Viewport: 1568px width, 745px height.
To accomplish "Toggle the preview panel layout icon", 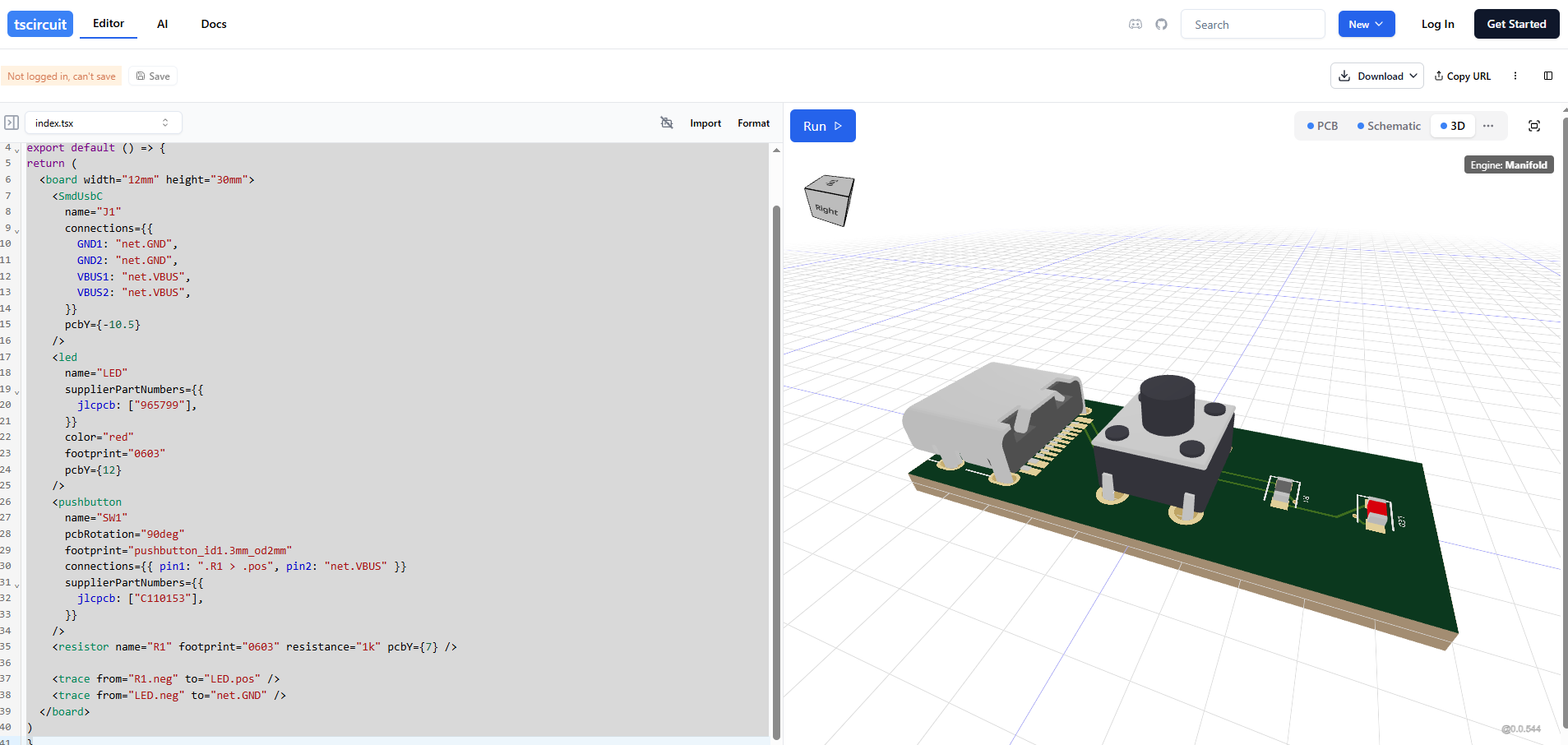I will click(x=1548, y=76).
